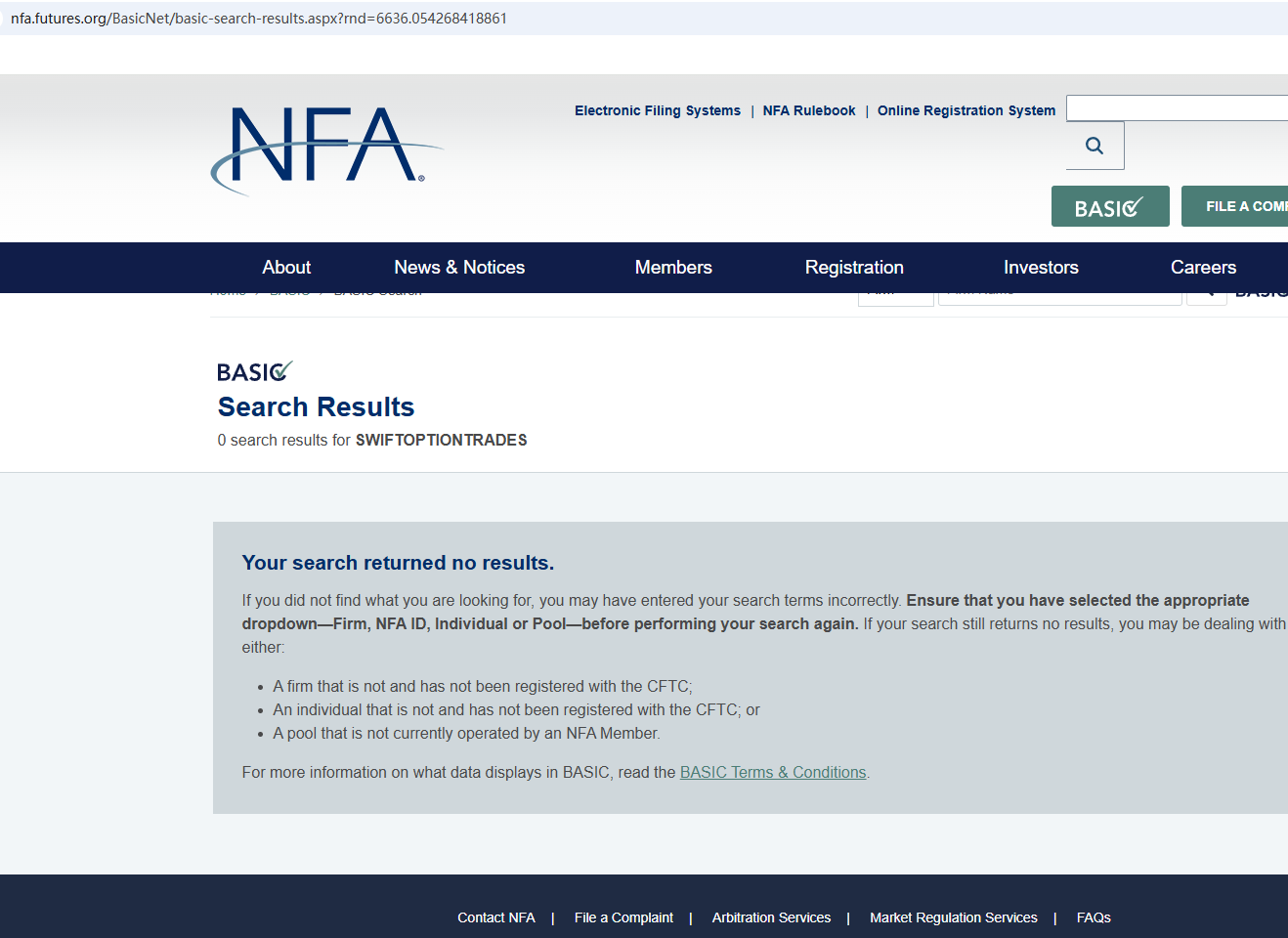Click File a Complaint footer link

coord(623,917)
